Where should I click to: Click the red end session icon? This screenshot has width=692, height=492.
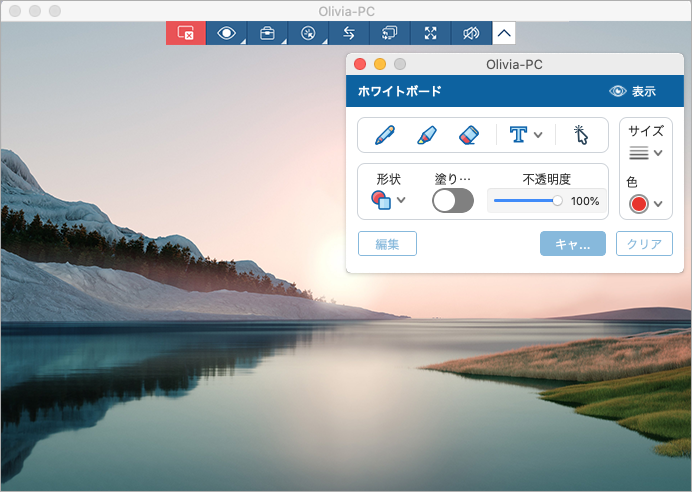coord(185,33)
